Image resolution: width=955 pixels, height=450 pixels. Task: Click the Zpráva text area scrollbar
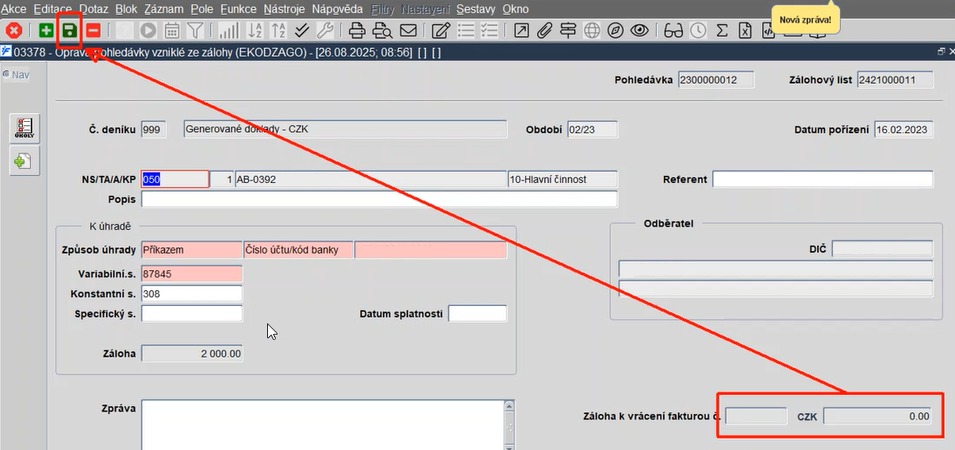tap(510, 424)
